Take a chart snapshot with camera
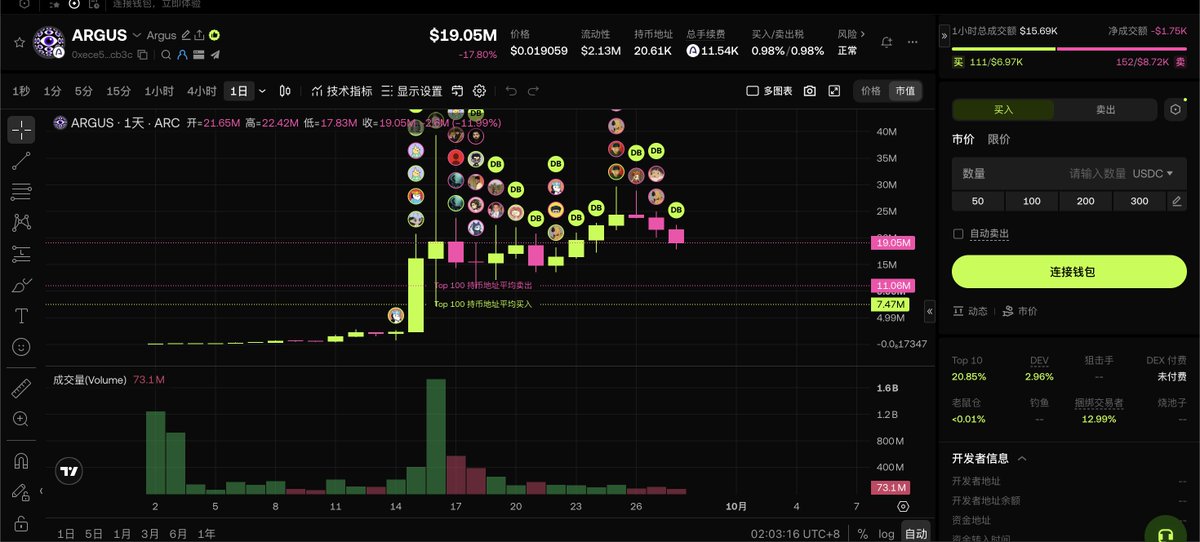Image resolution: width=1200 pixels, height=542 pixels. [808, 91]
